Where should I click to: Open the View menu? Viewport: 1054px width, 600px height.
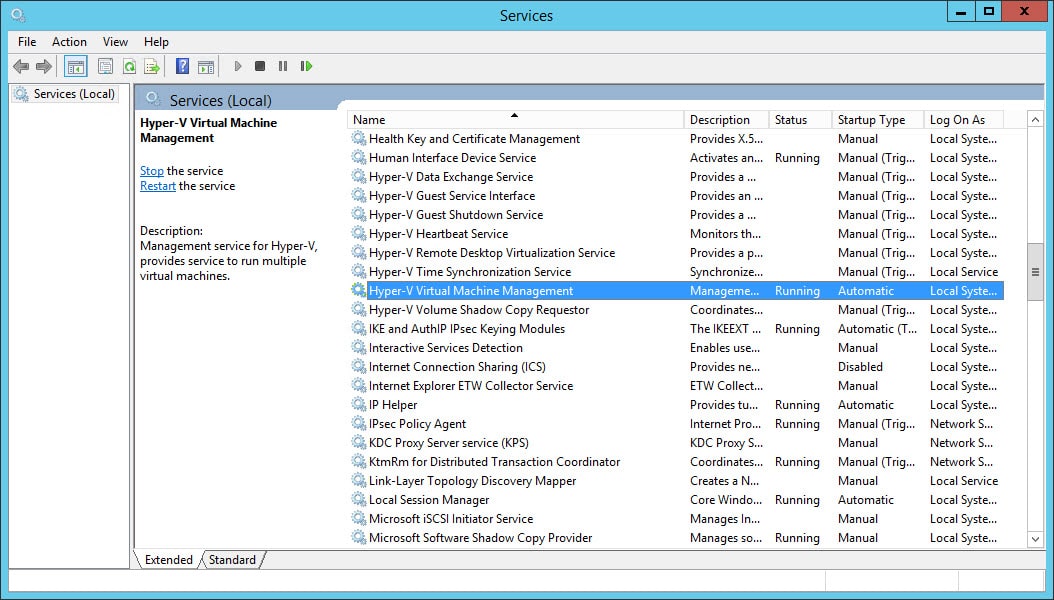click(115, 42)
